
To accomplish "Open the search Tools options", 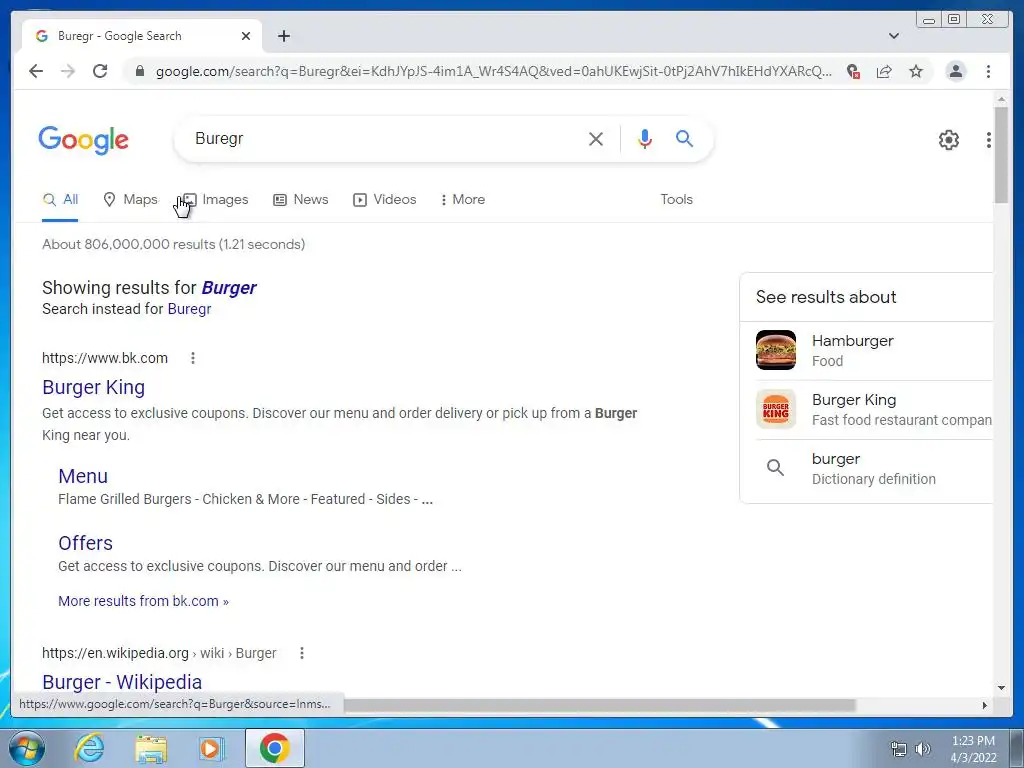I will pyautogui.click(x=677, y=200).
